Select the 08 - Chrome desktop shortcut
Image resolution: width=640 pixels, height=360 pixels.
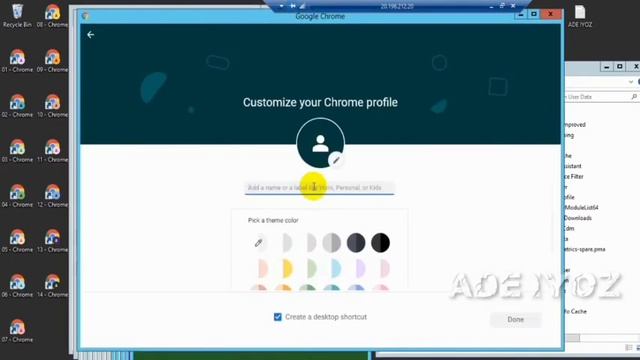(52, 16)
